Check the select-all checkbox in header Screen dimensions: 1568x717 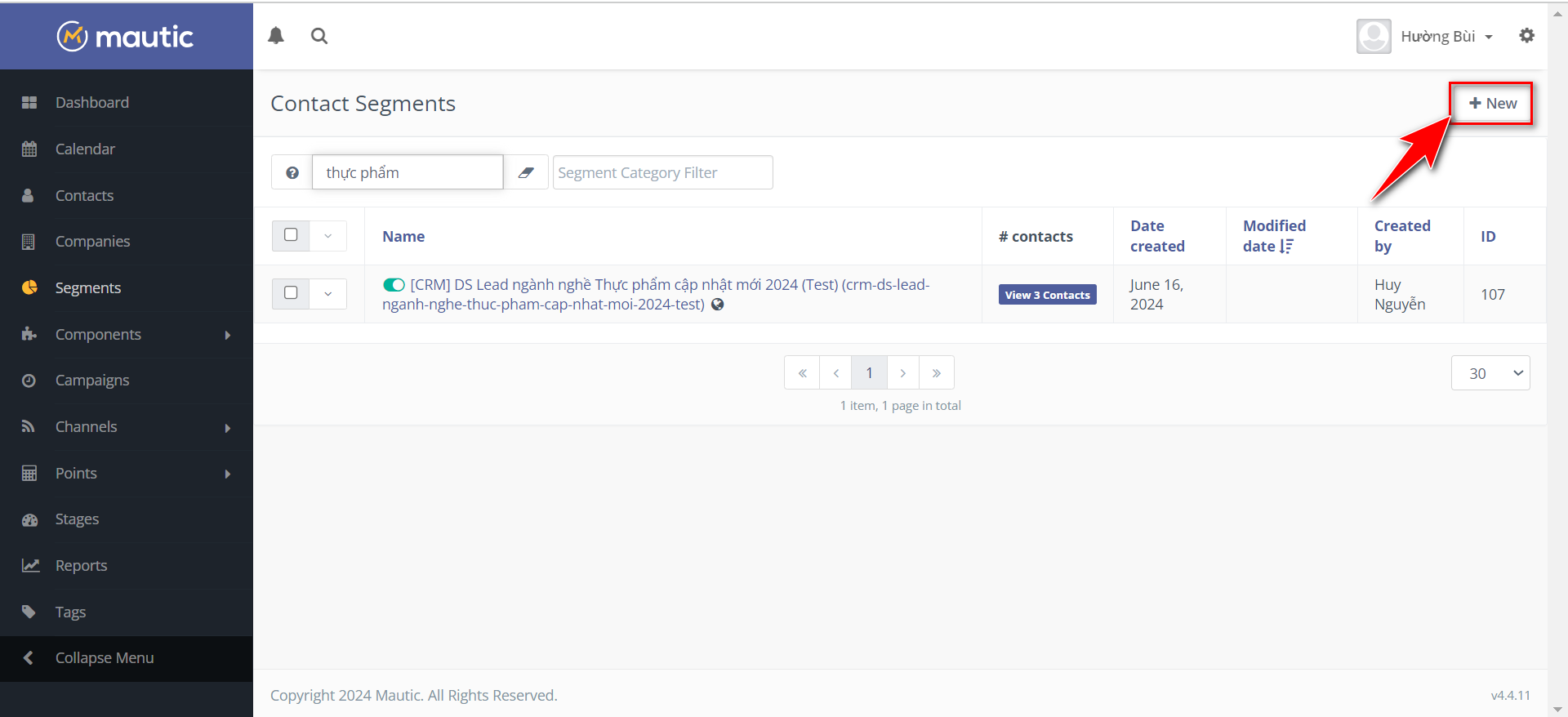[x=291, y=235]
